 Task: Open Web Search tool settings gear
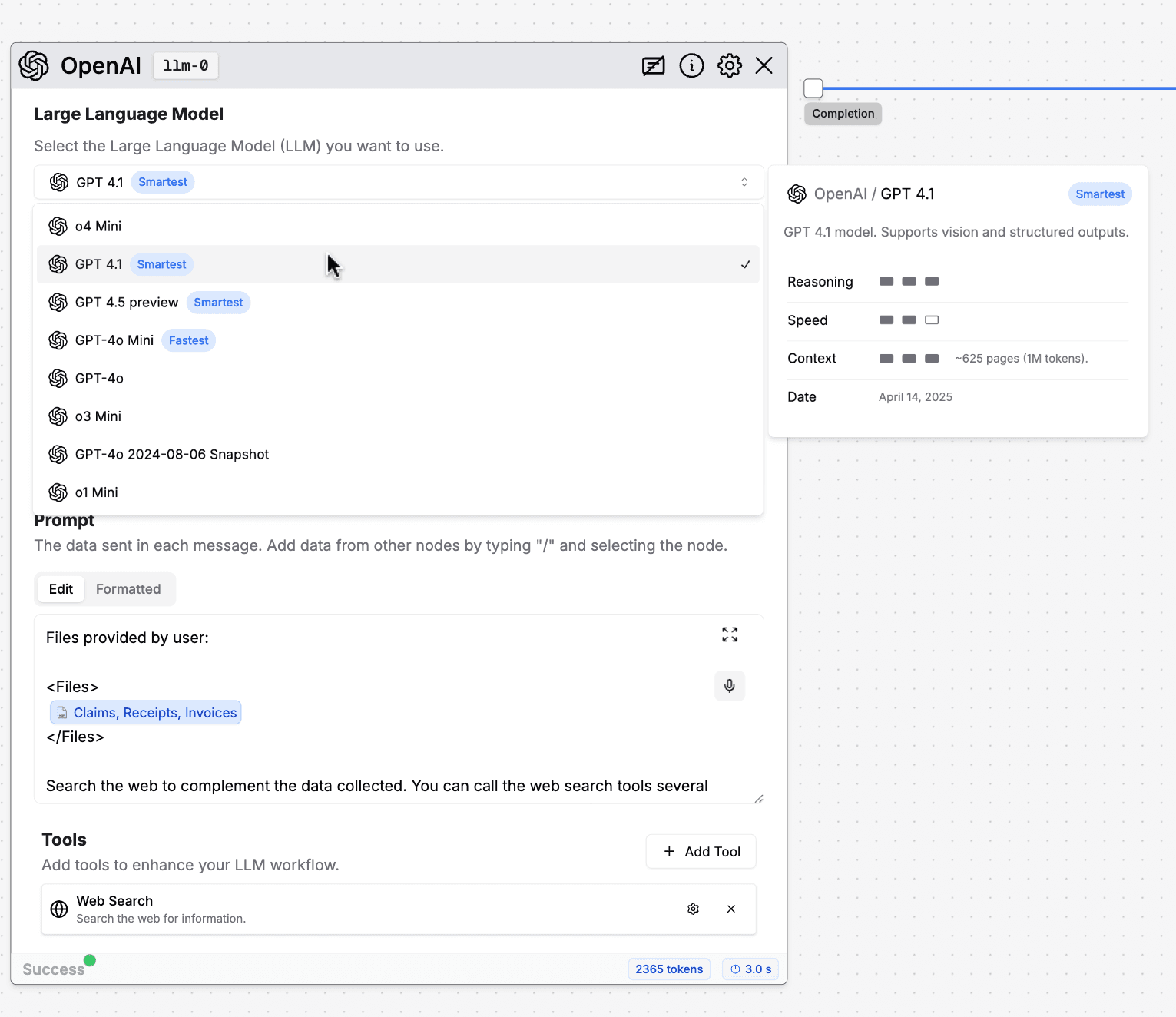click(693, 909)
